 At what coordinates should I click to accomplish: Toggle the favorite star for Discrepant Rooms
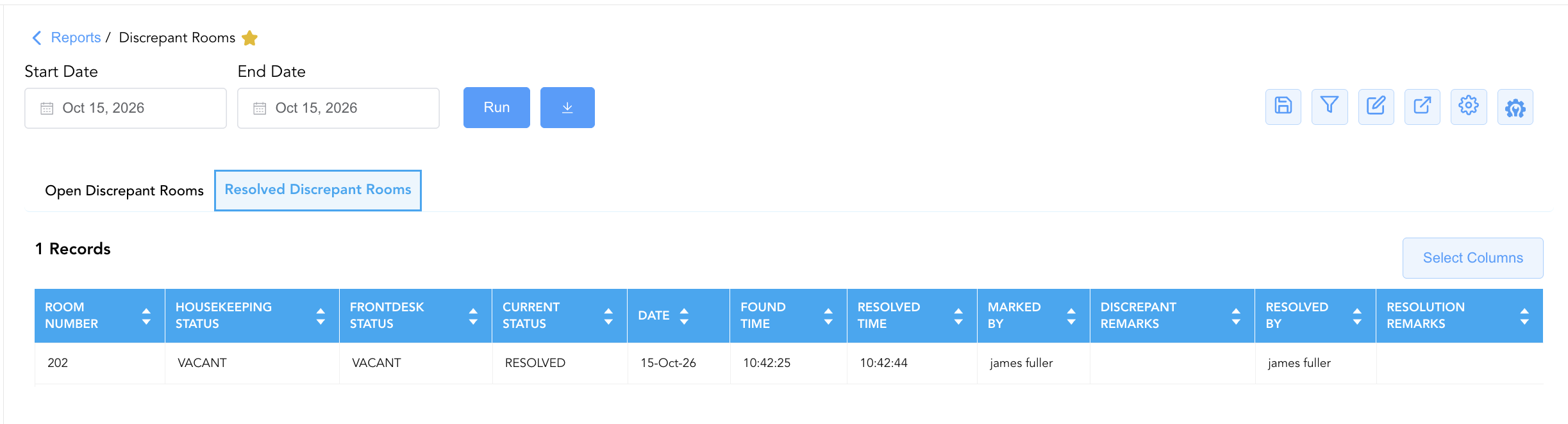[x=250, y=38]
